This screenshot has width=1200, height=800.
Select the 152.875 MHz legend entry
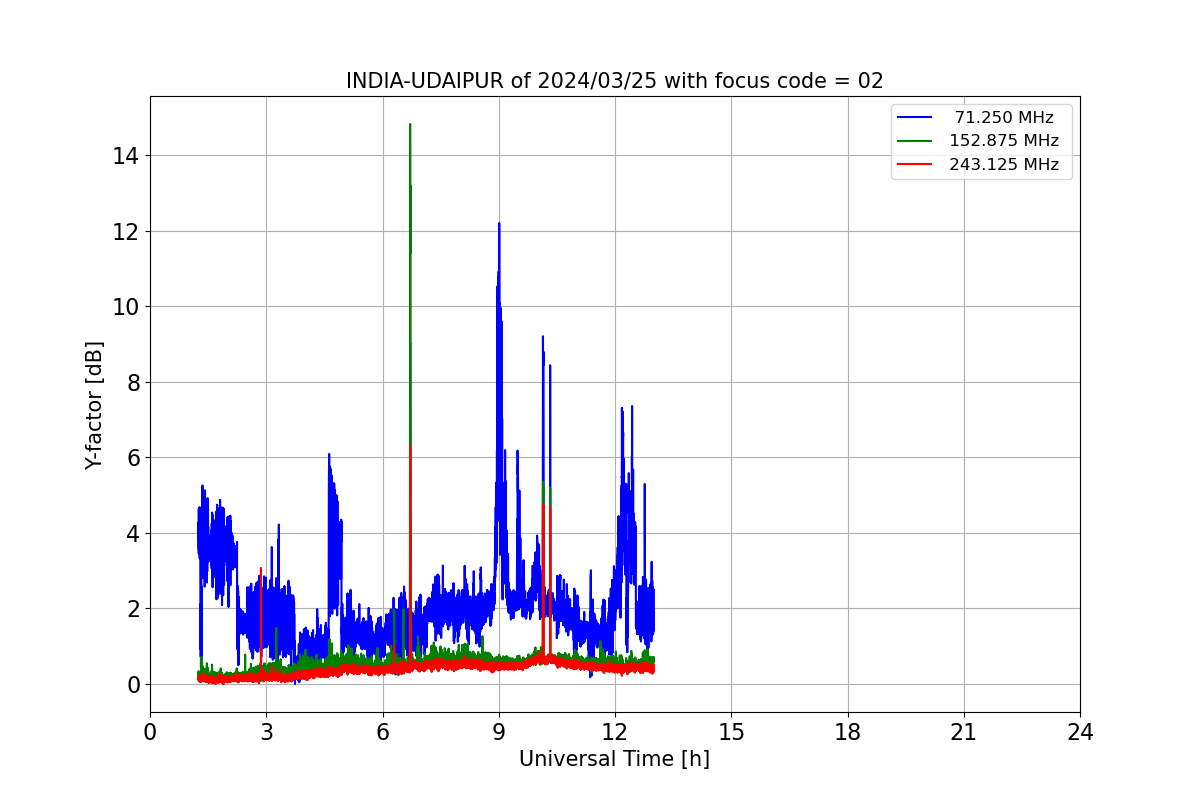click(x=1004, y=141)
